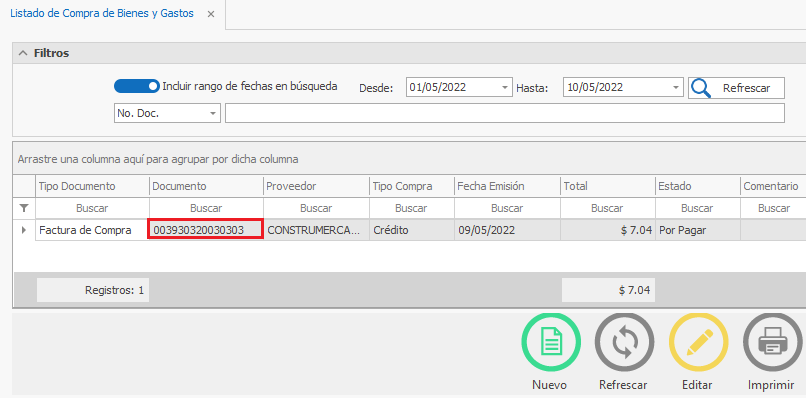This screenshot has width=806, height=398.
Task: Click Buscar filter under Total
Action: (x=608, y=208)
